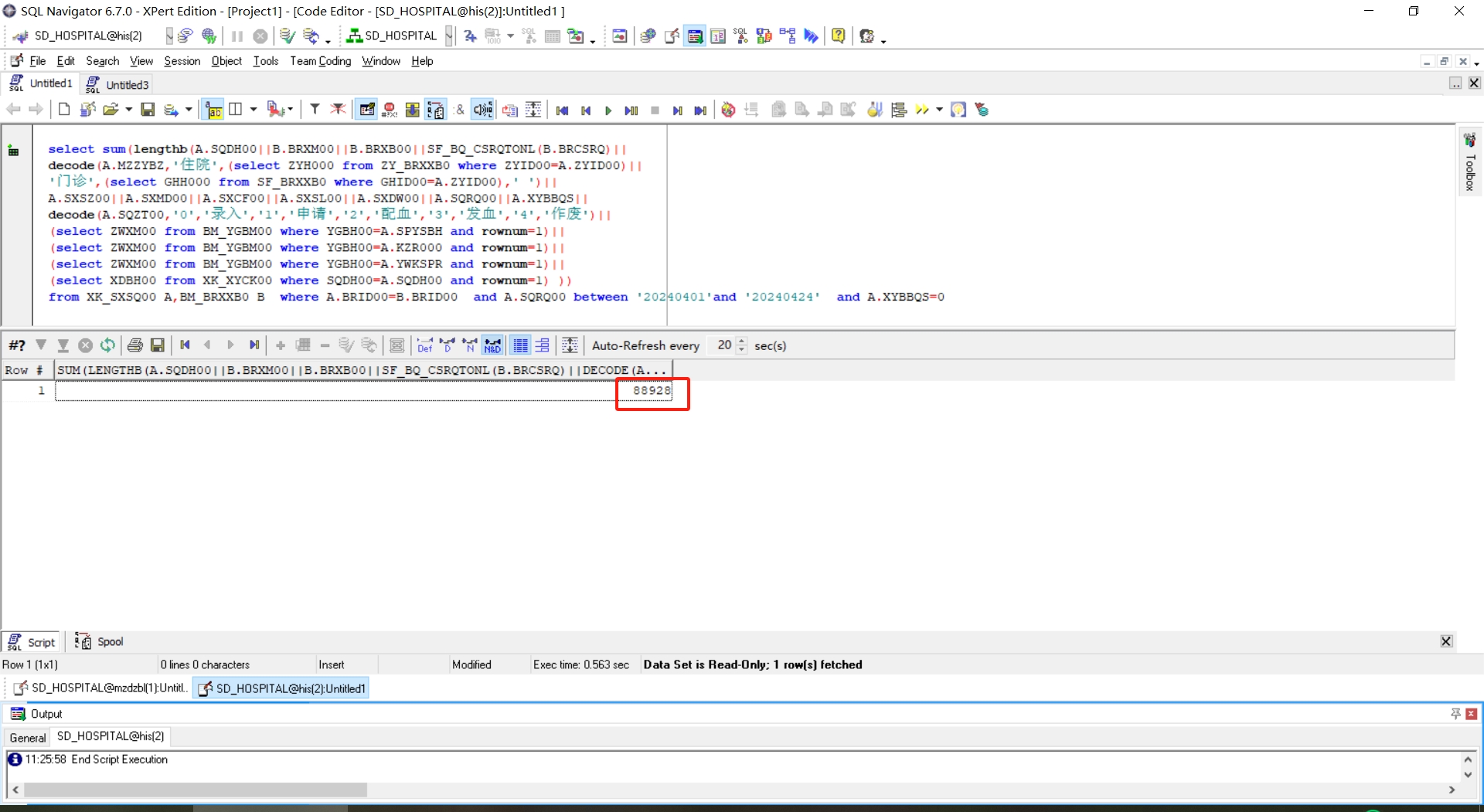Toggle the N&D column display mode

pos(492,345)
